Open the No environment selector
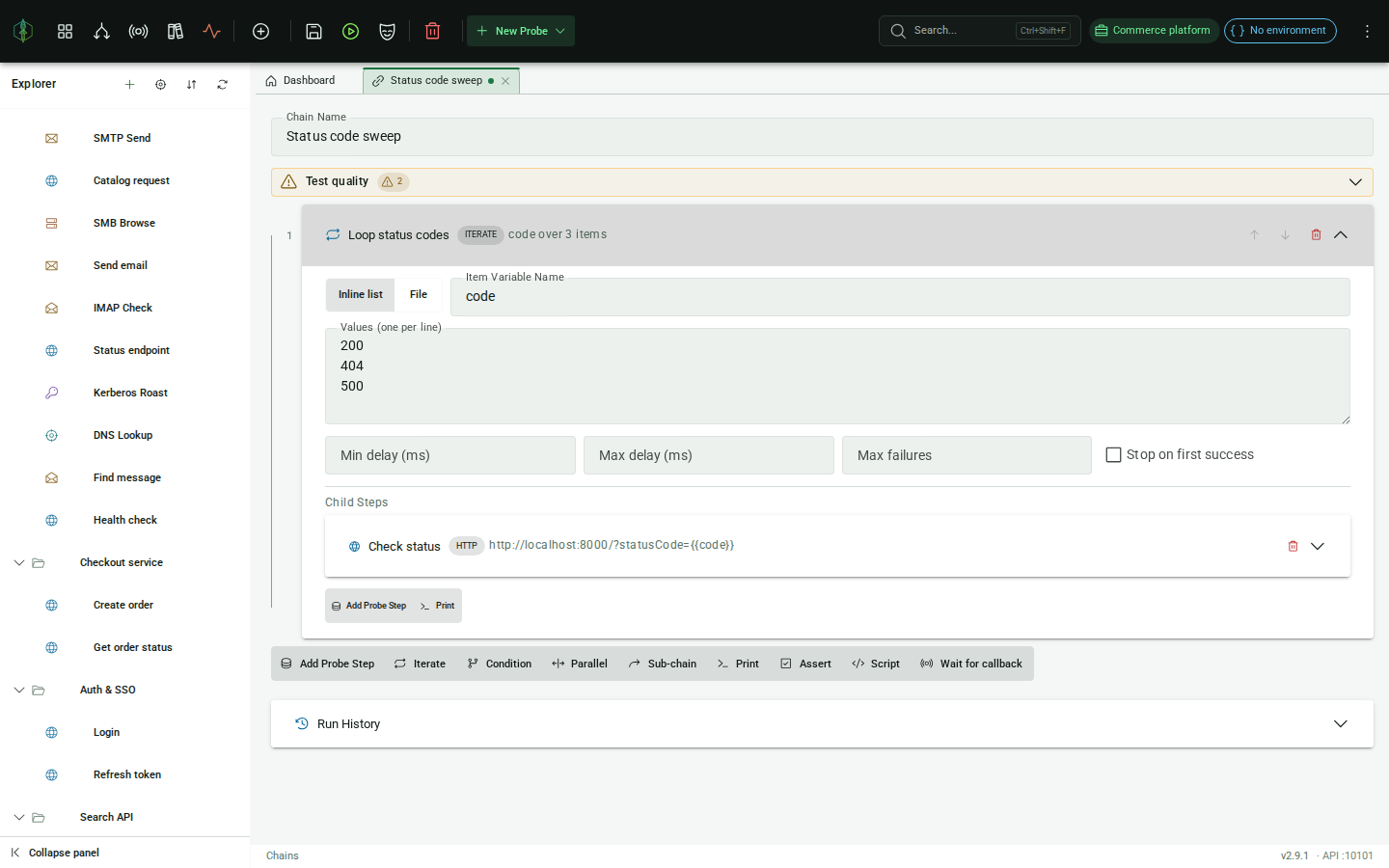Viewport: 1389px width, 868px height. coord(1280,31)
